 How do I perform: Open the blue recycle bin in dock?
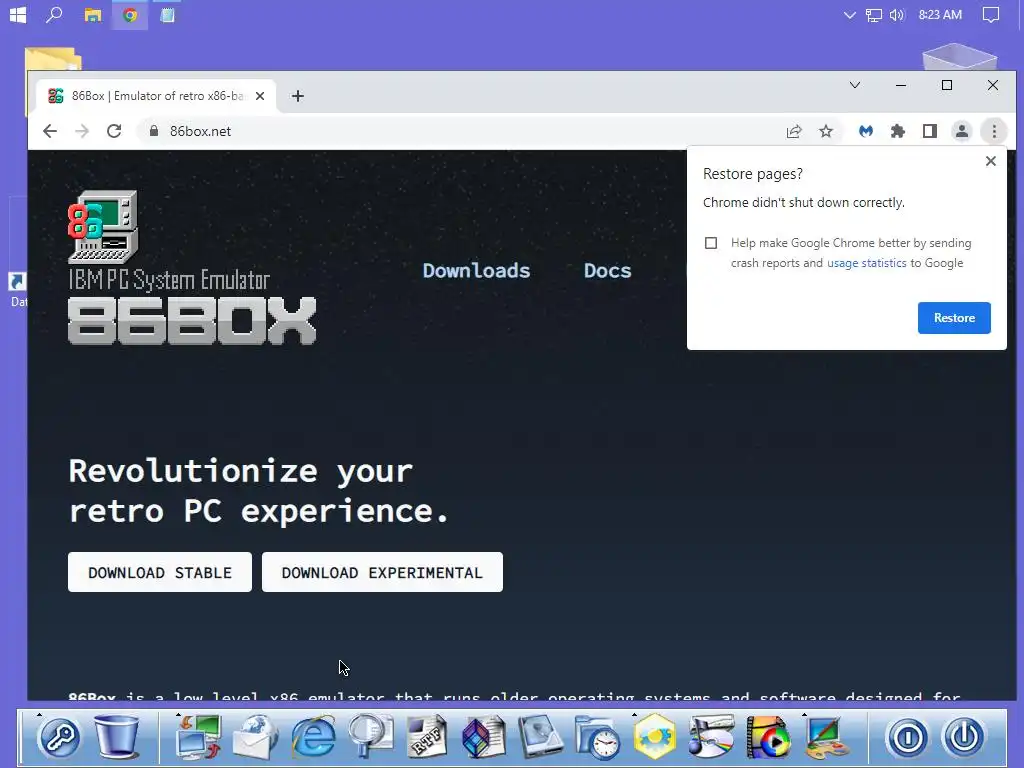[x=118, y=735]
